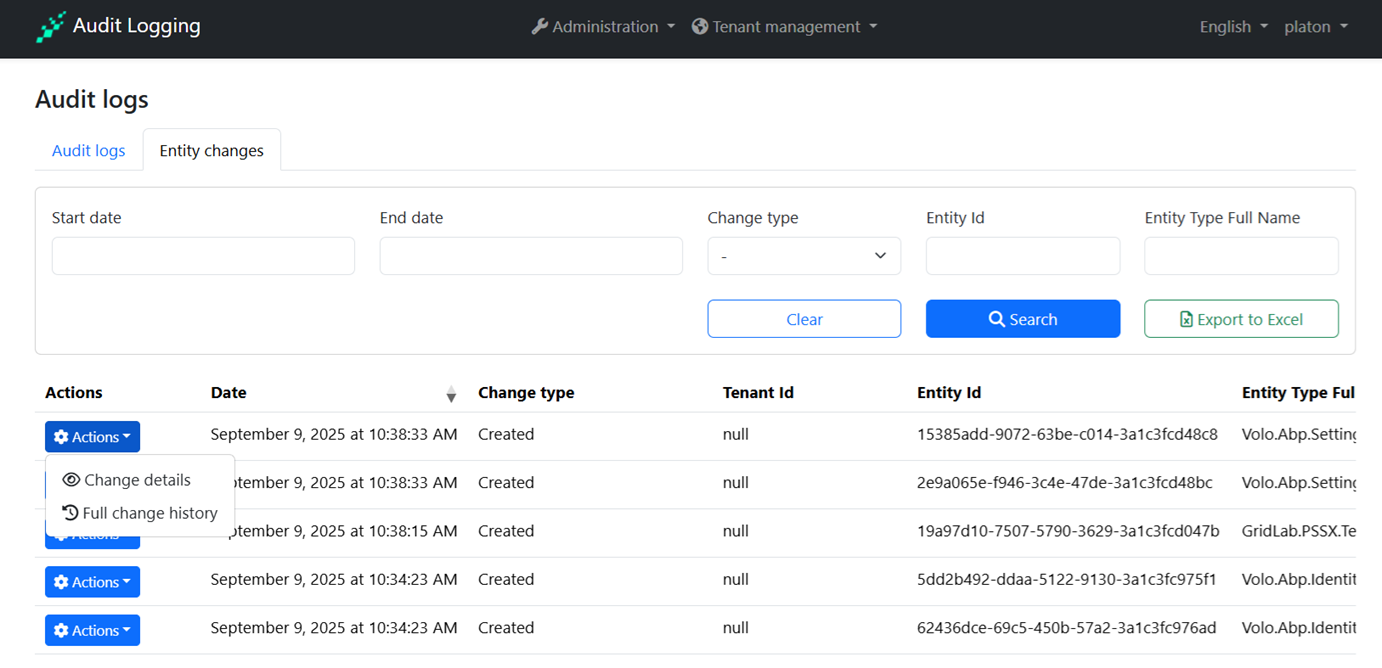
Task: Toggle the first row Actions gear button
Action: pos(92,437)
